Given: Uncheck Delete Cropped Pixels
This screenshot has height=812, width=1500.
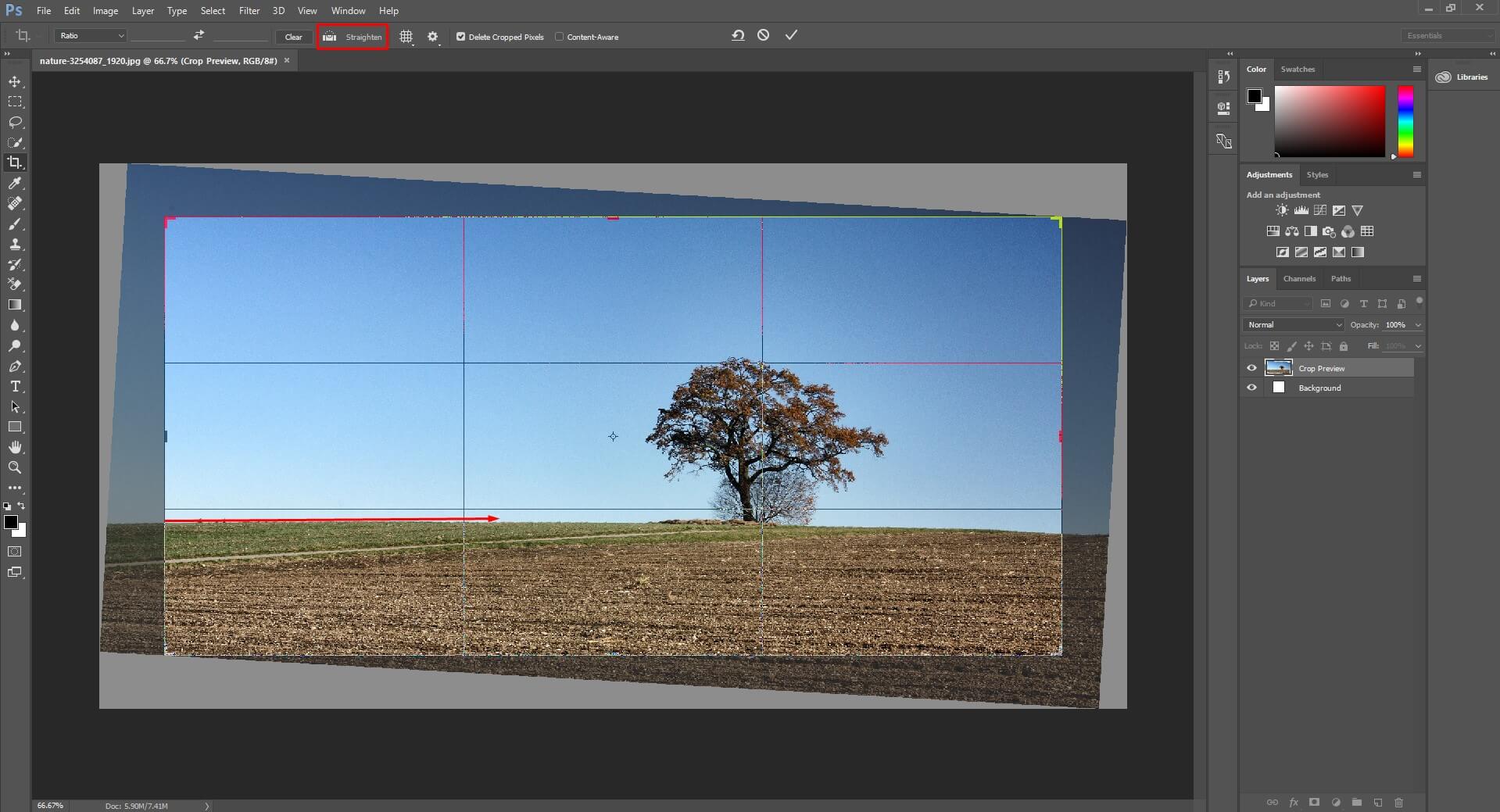Looking at the screenshot, I should (x=460, y=36).
